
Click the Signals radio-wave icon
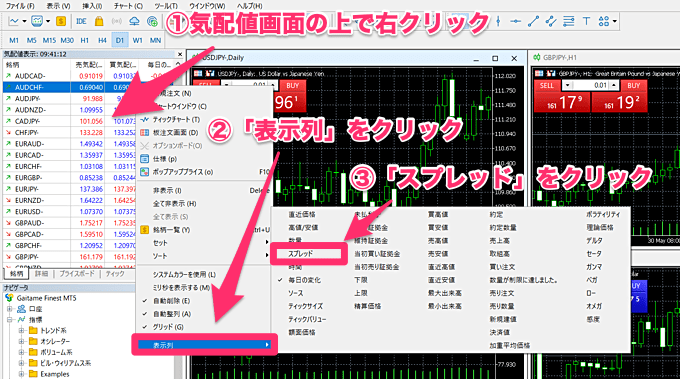(x=116, y=21)
